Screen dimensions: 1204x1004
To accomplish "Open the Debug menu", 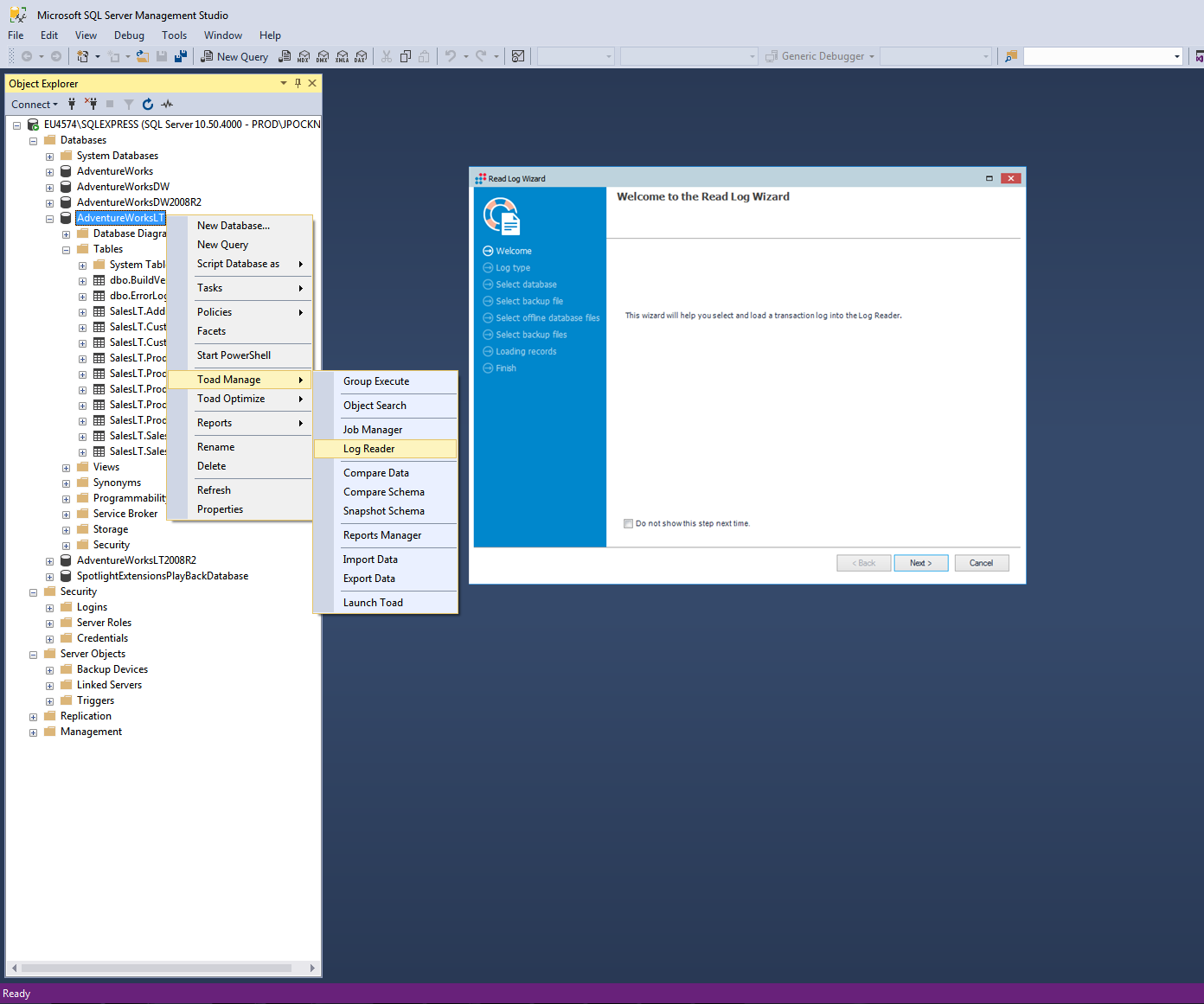I will pos(128,35).
